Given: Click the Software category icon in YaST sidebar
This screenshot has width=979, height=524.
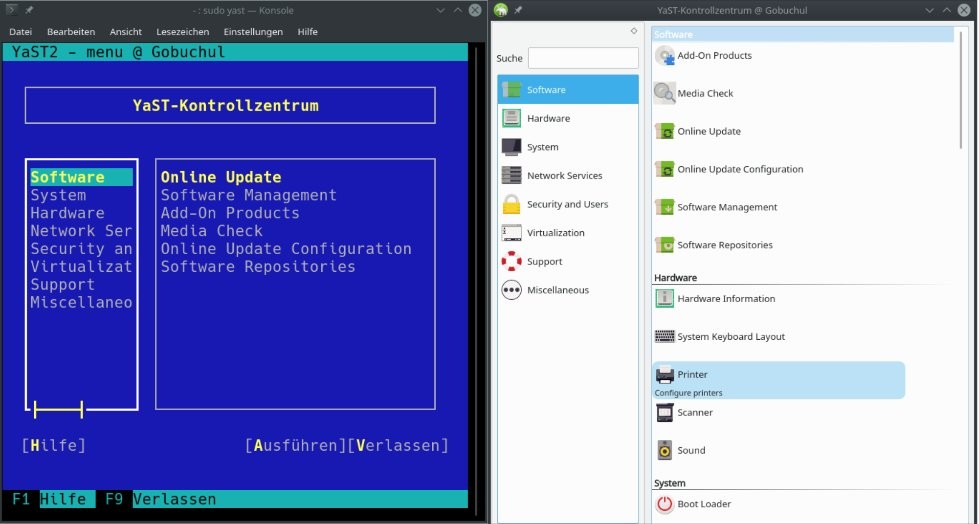Looking at the screenshot, I should pyautogui.click(x=511, y=89).
